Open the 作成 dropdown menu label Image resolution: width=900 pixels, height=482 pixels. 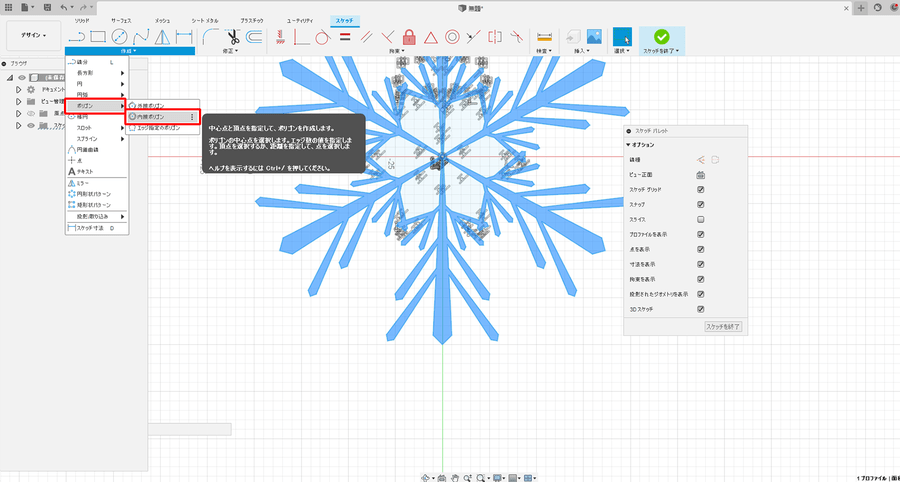tap(129, 51)
